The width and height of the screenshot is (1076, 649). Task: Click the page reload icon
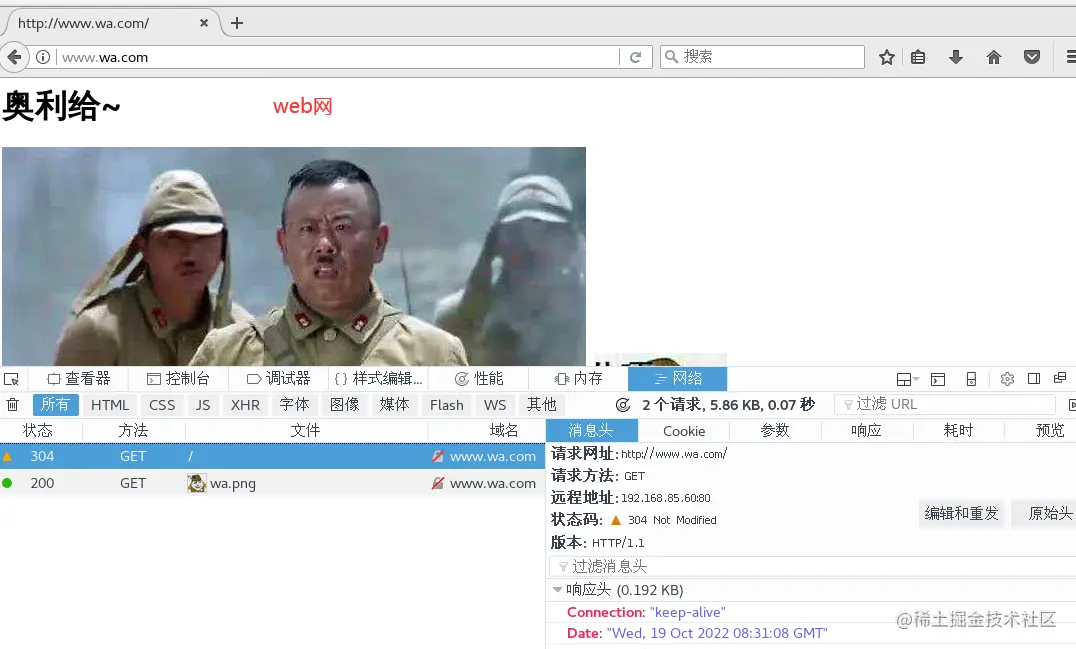pos(637,56)
